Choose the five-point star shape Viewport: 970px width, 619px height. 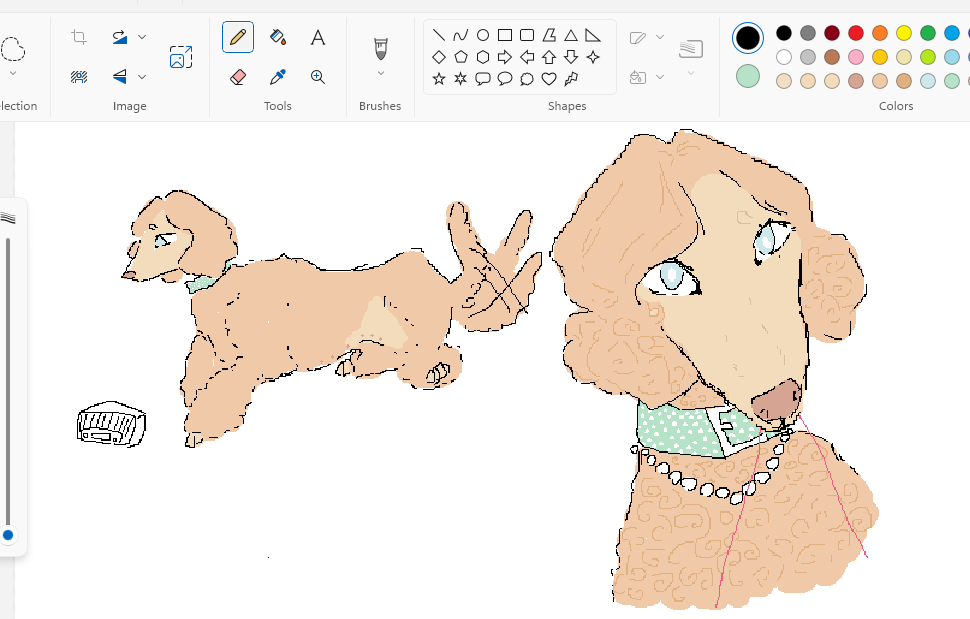tap(439, 78)
